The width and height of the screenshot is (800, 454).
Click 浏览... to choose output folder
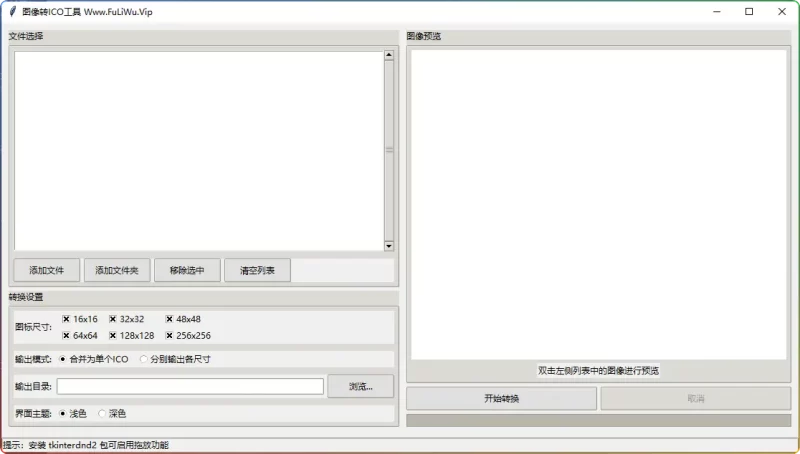(x=360, y=386)
